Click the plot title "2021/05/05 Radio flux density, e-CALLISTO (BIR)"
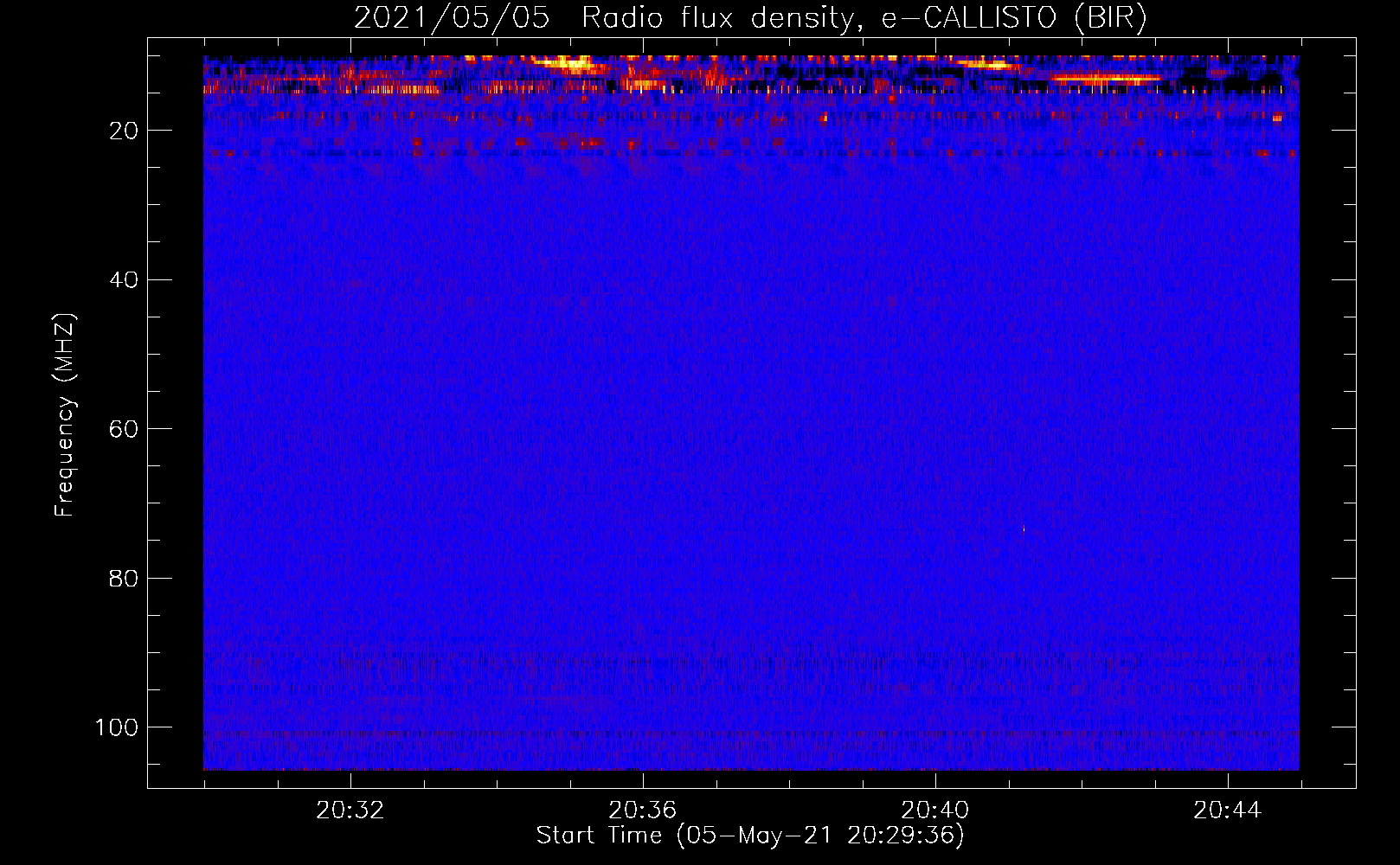This screenshot has width=1400, height=865. (x=750, y=18)
